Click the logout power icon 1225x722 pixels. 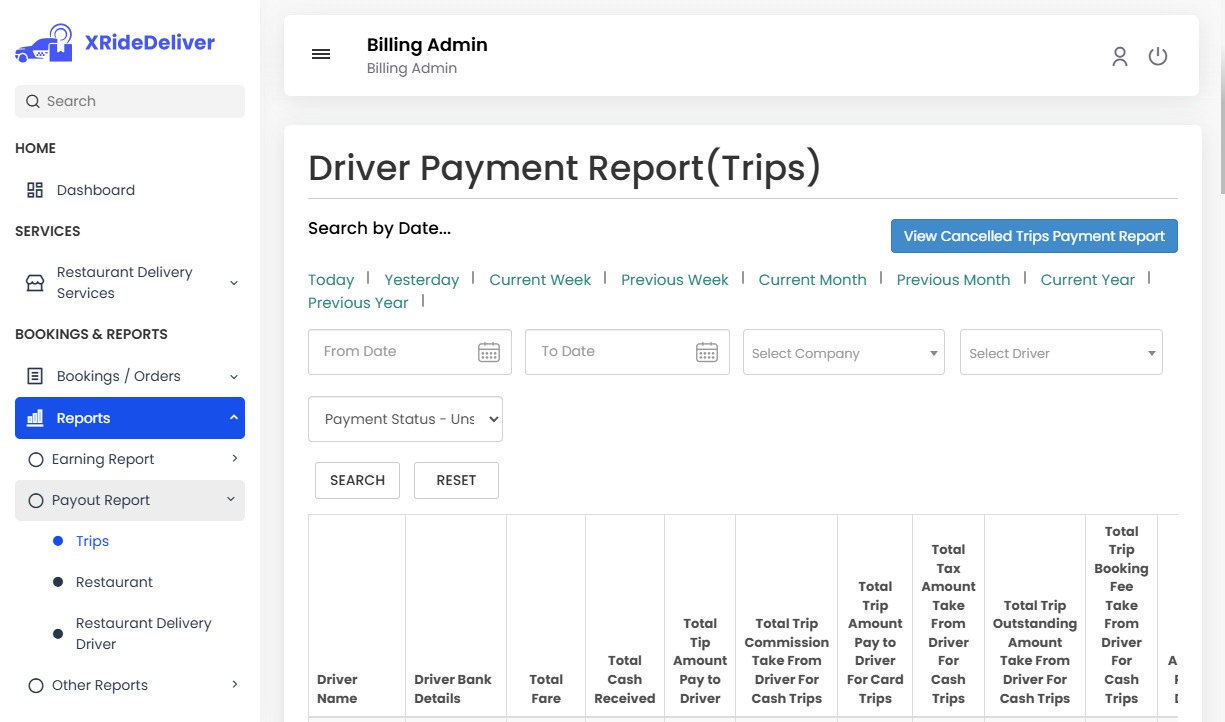click(1158, 57)
